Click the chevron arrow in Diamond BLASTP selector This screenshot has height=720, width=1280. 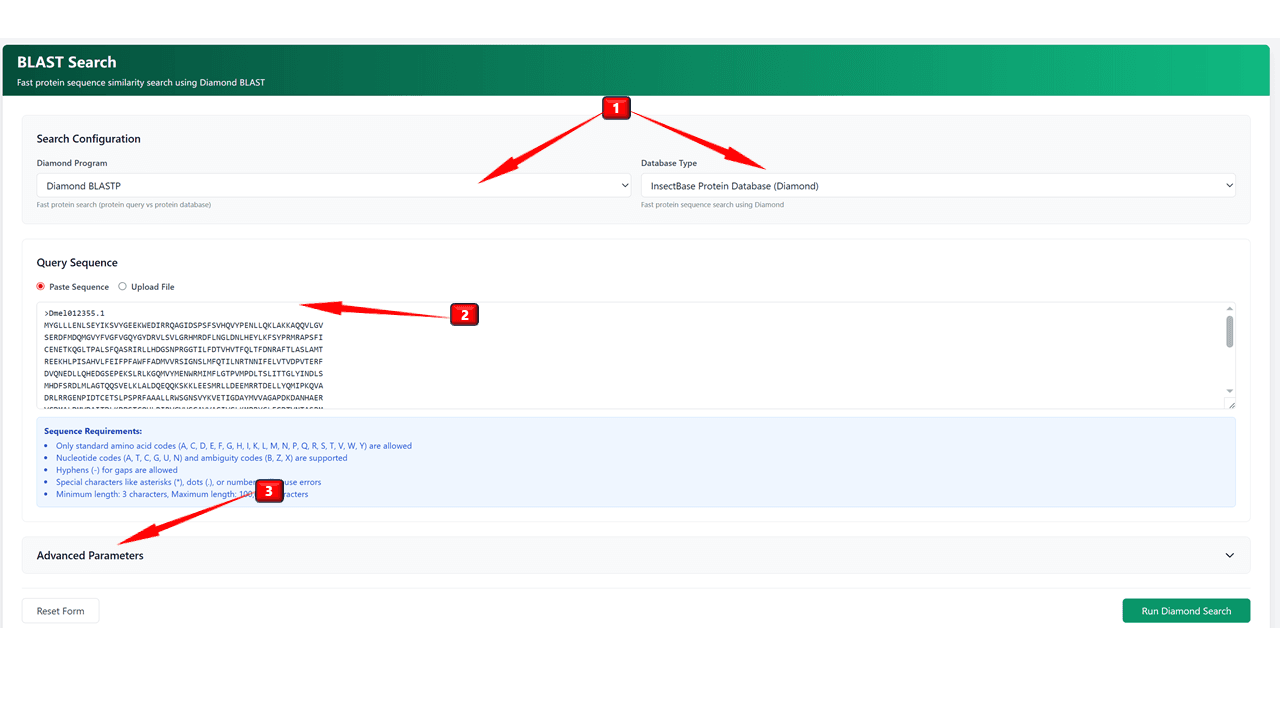625,185
